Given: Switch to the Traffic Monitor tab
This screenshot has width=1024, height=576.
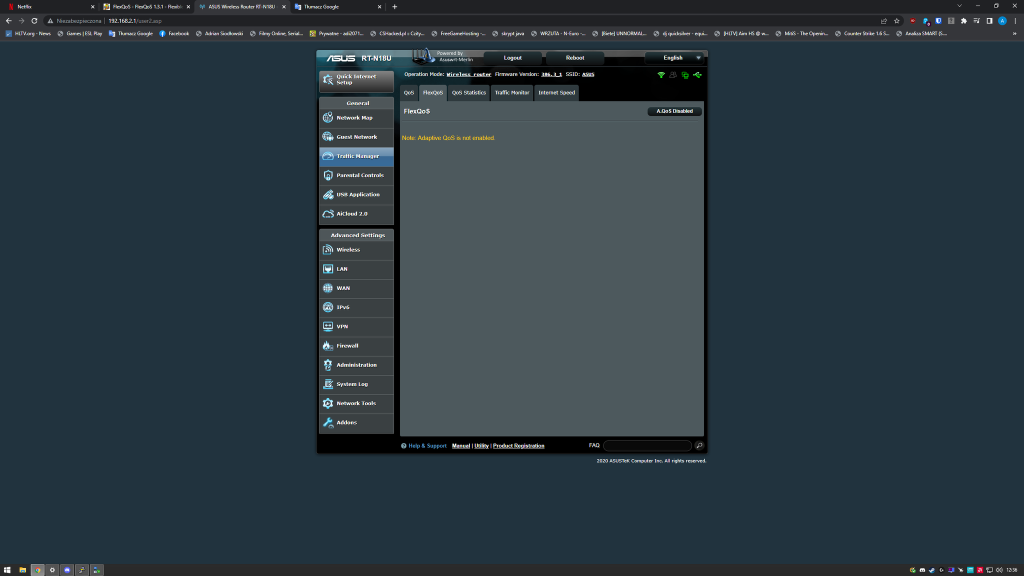Looking at the screenshot, I should pos(512,93).
